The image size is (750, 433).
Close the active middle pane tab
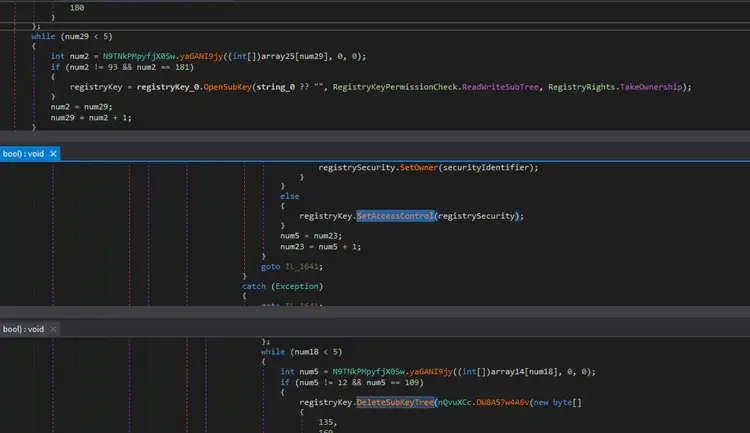53,154
